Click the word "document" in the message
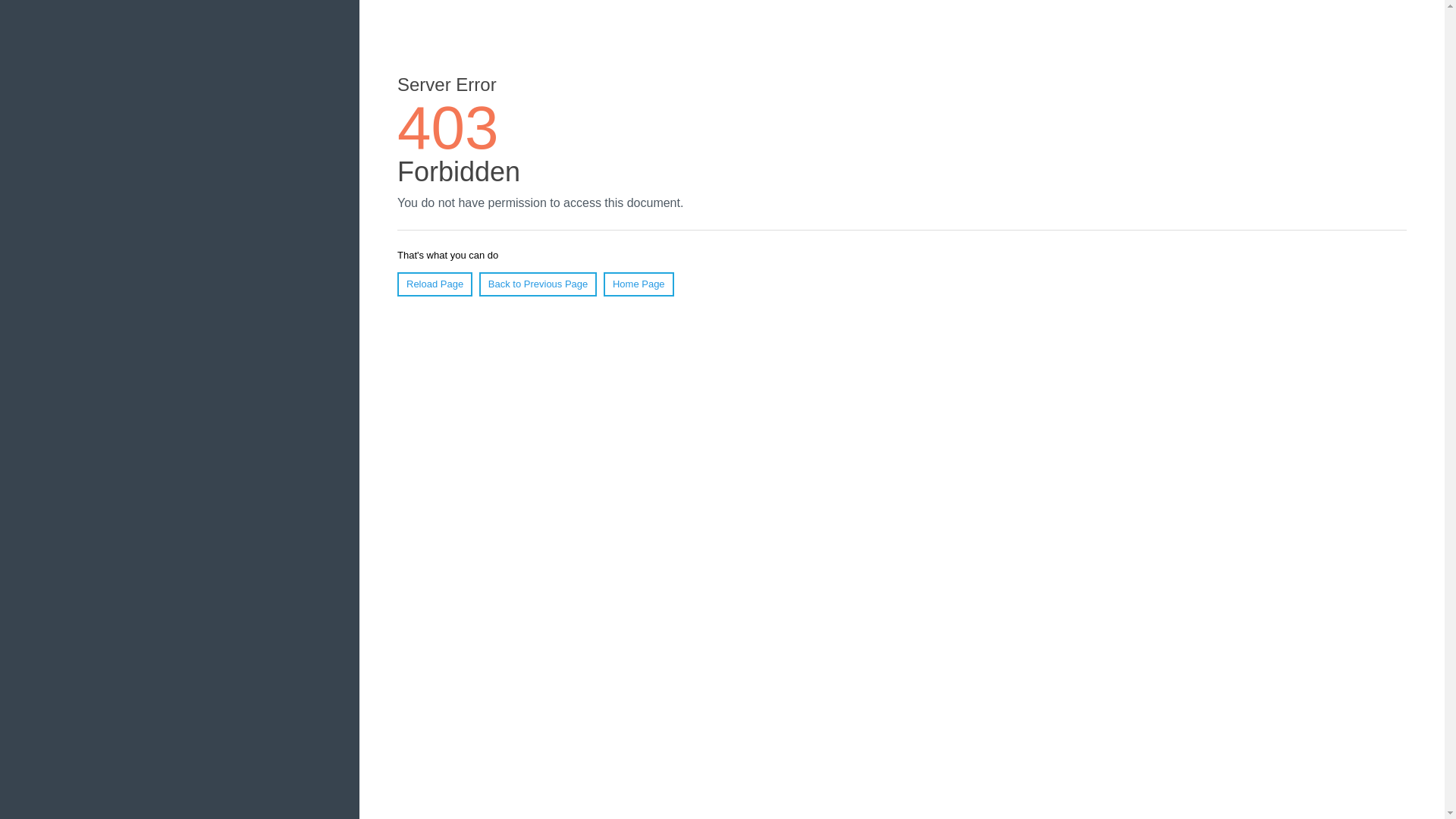1456x819 pixels. tap(654, 203)
